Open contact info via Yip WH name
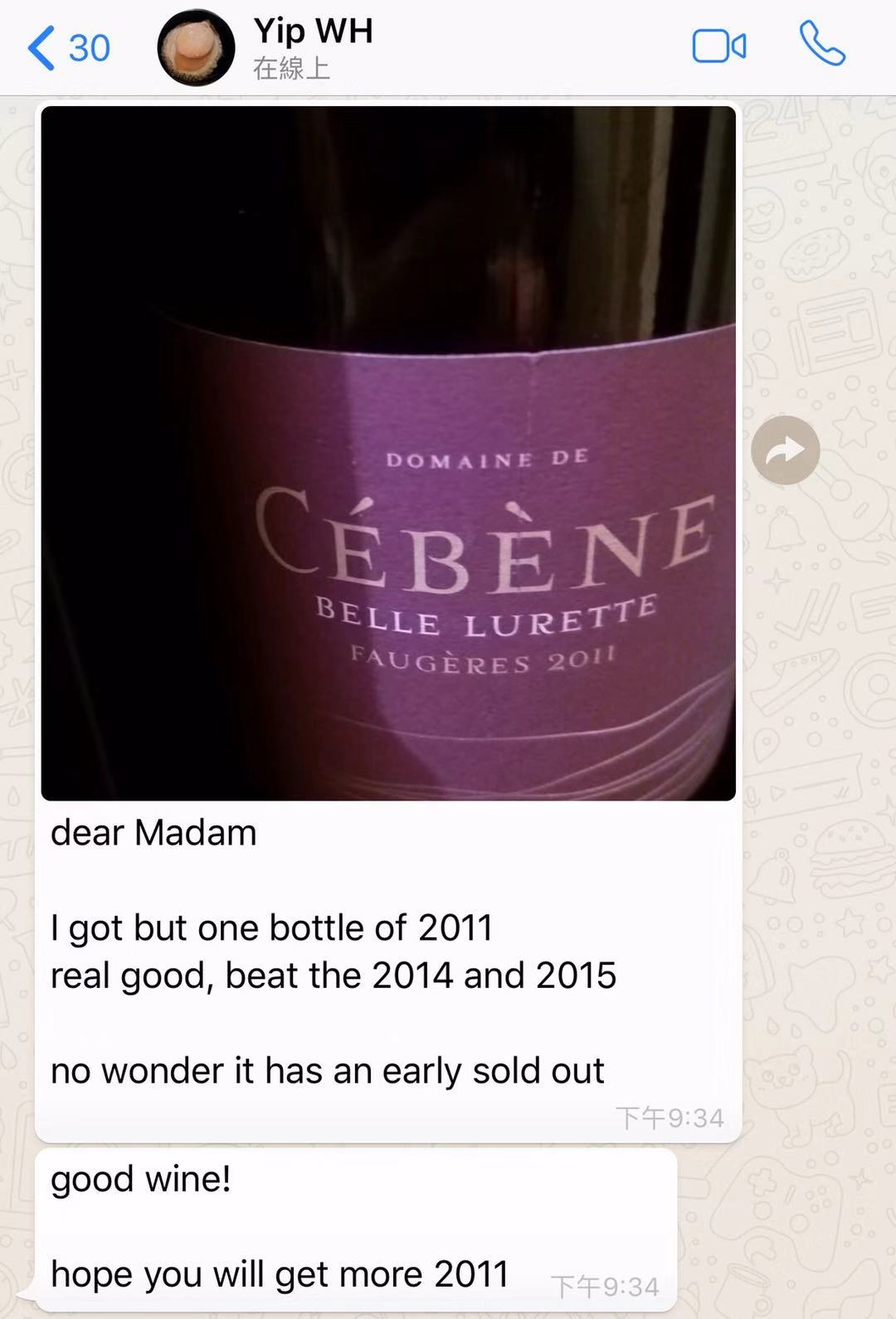The width and height of the screenshot is (896, 1319). pyautogui.click(x=313, y=31)
